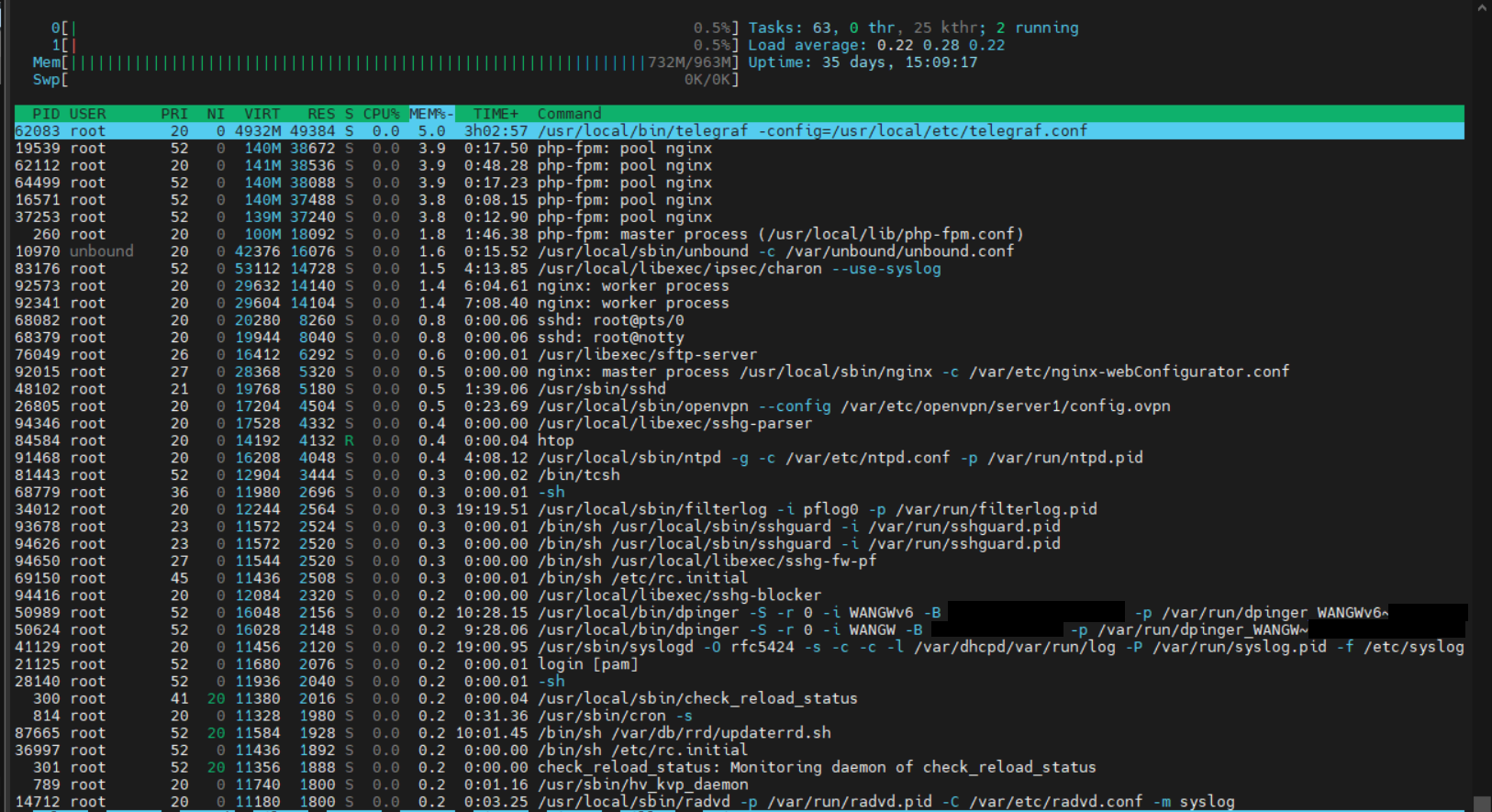
Task: Sort by RES column header
Action: point(321,114)
